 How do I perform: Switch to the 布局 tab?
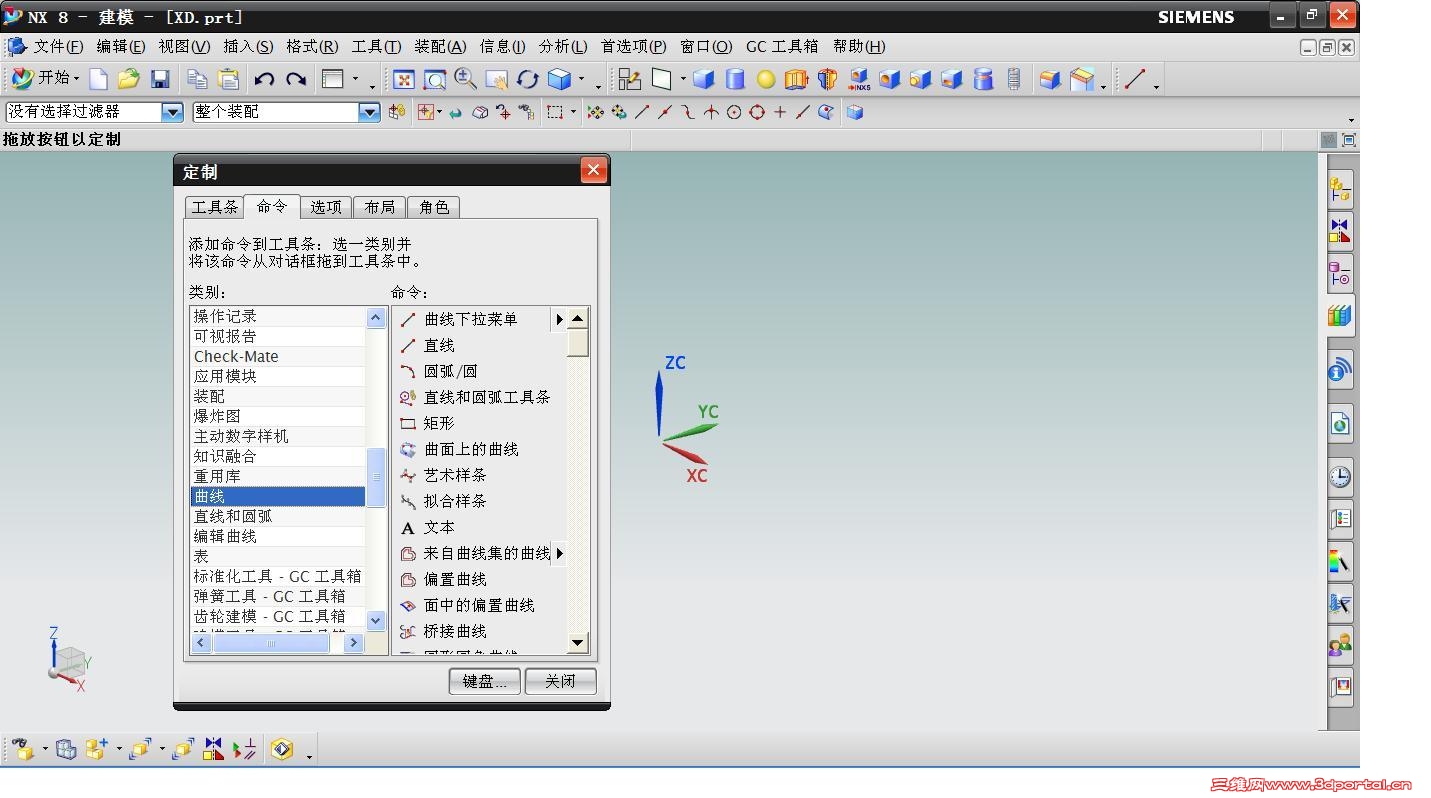[x=380, y=207]
